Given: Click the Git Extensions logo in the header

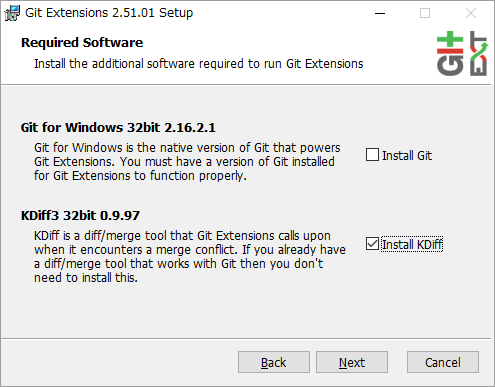Looking at the screenshot, I should (462, 54).
